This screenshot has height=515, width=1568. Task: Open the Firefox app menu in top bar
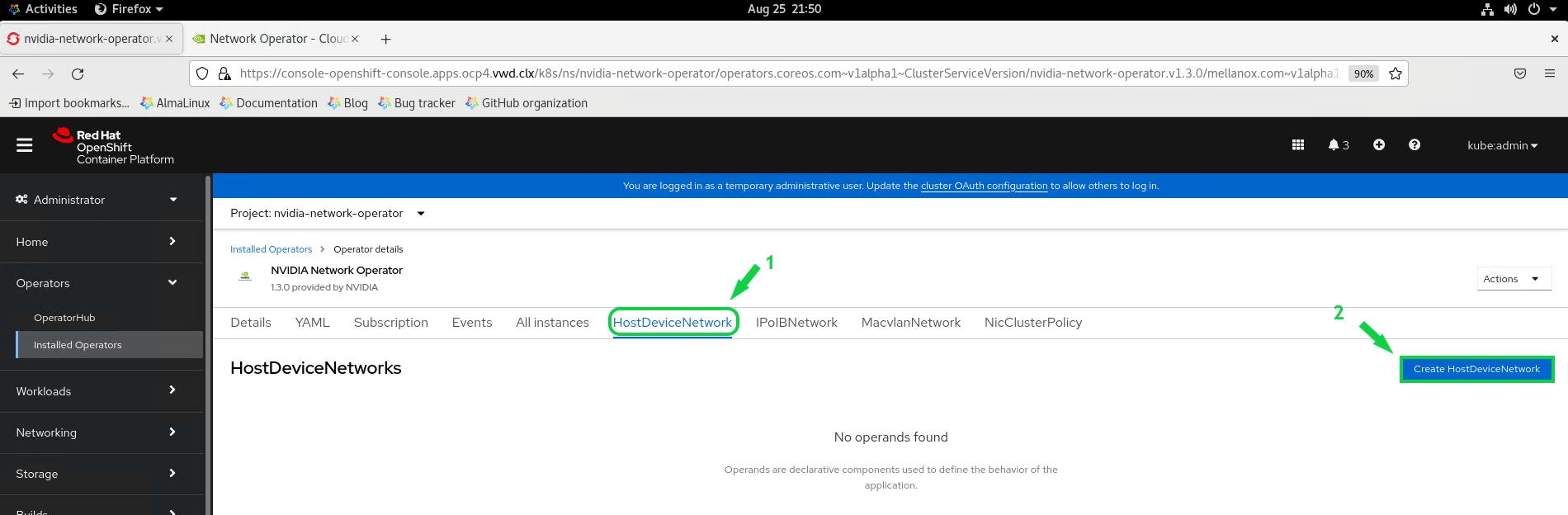[x=129, y=9]
